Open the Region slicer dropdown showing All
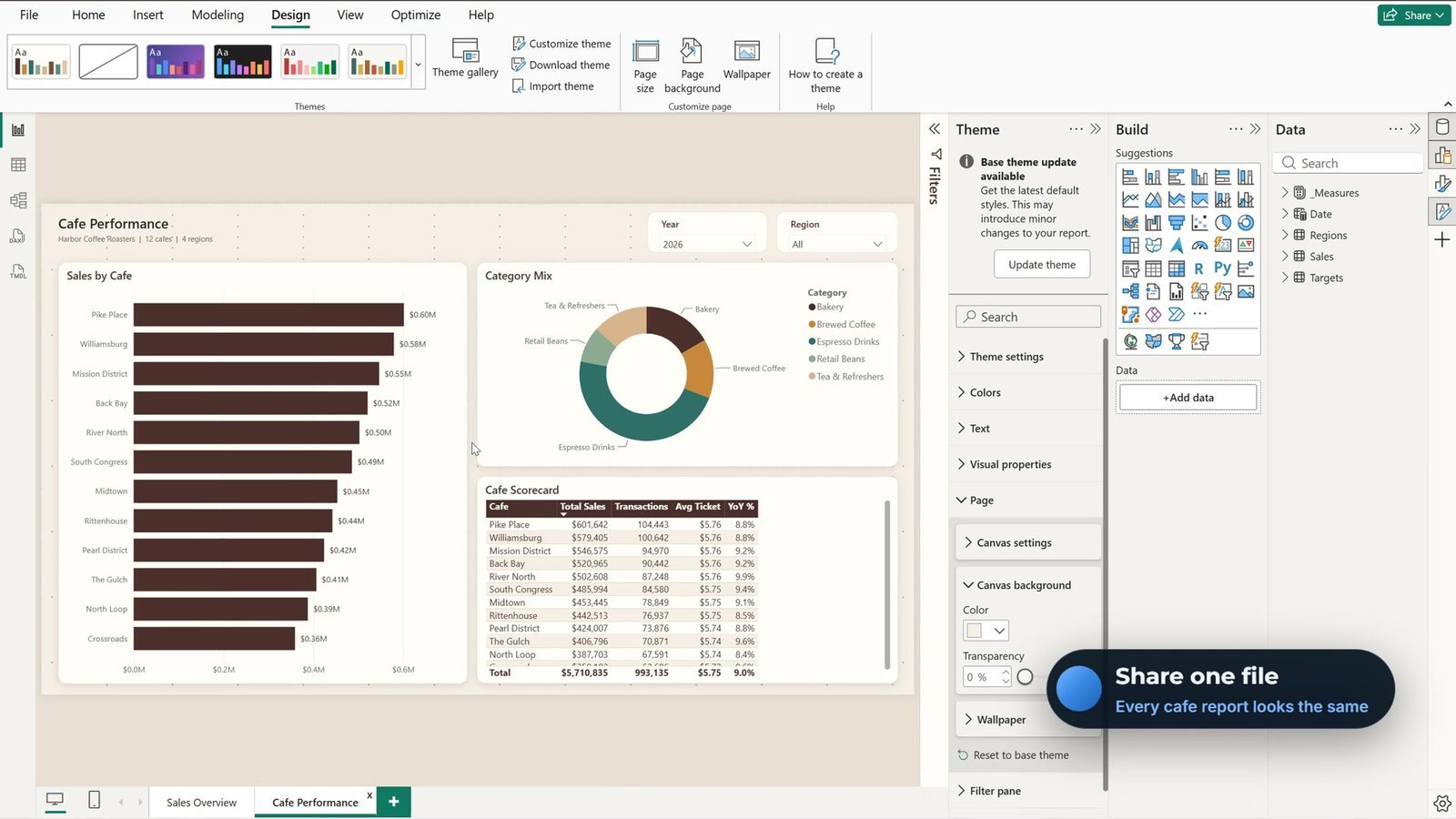 [836, 244]
